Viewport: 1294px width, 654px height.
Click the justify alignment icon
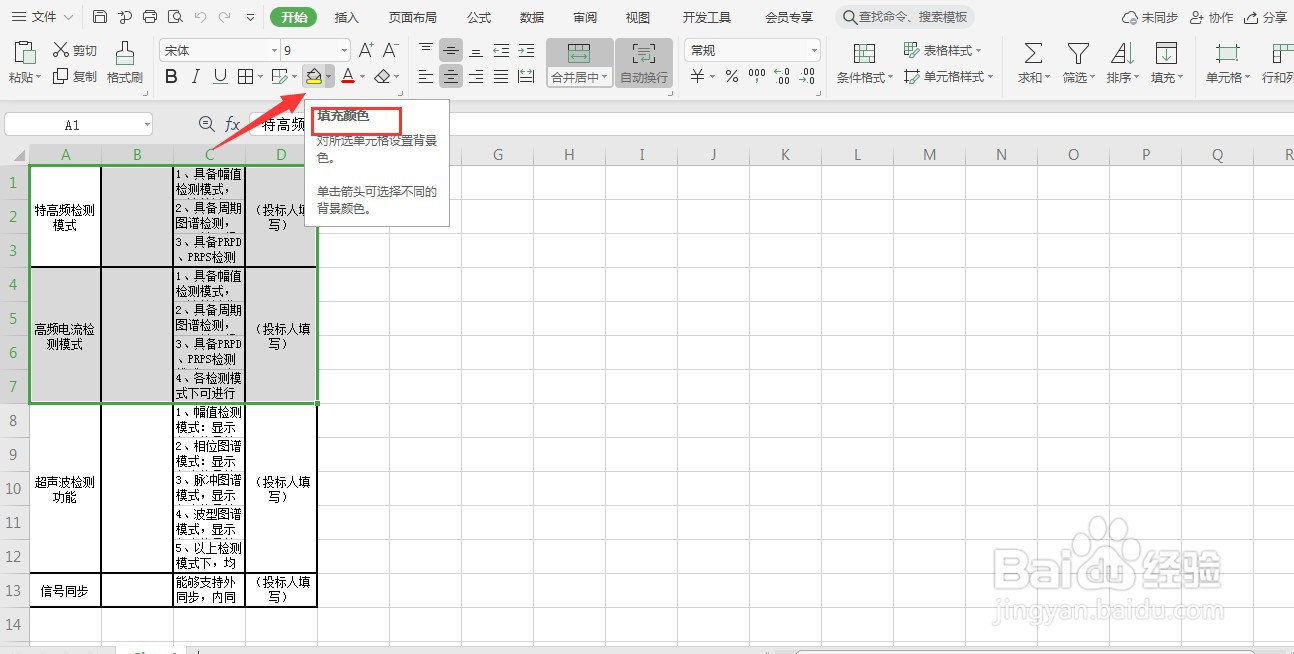tap(501, 76)
